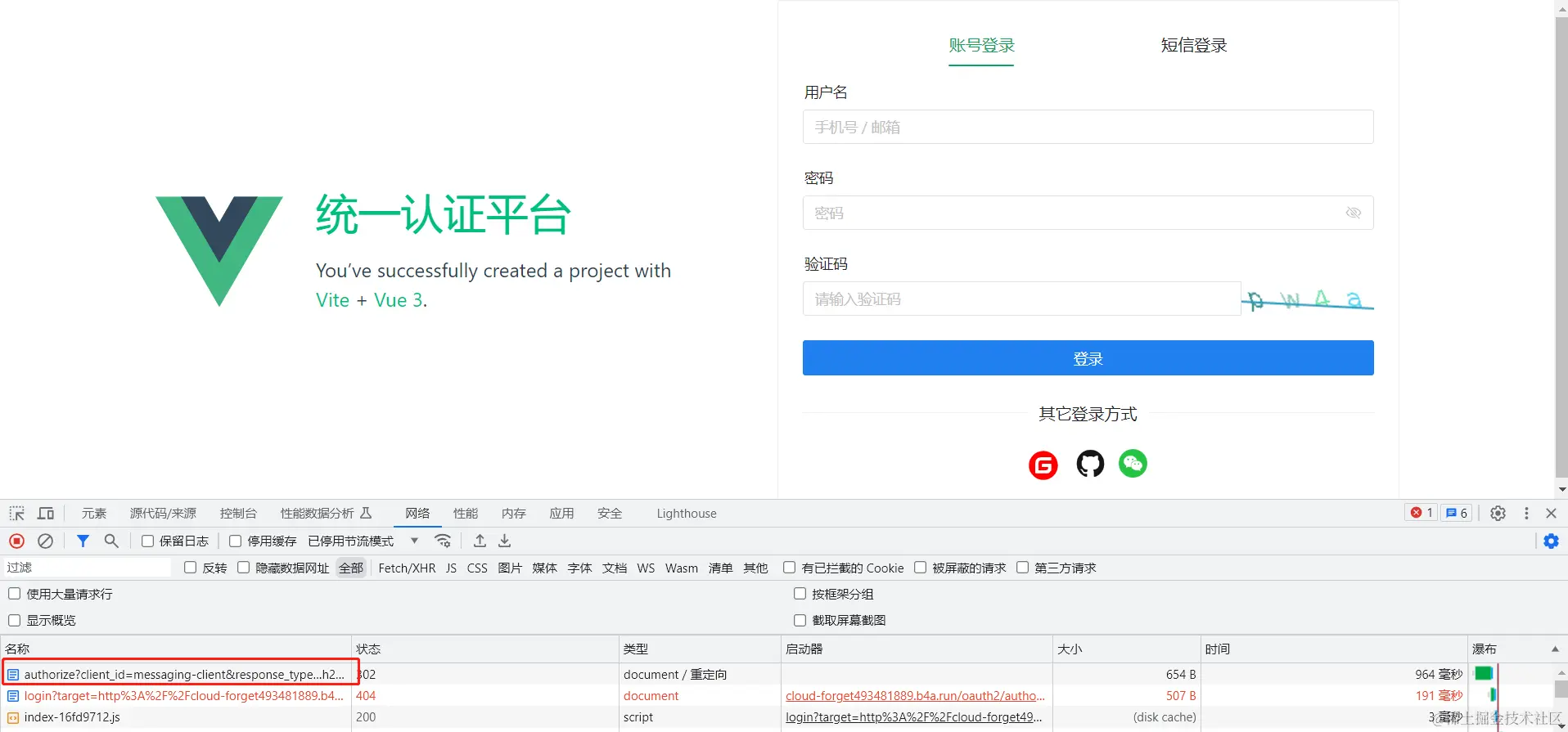This screenshot has width=1568, height=732.
Task: Open DevTools settings gear
Action: [x=1498, y=514]
